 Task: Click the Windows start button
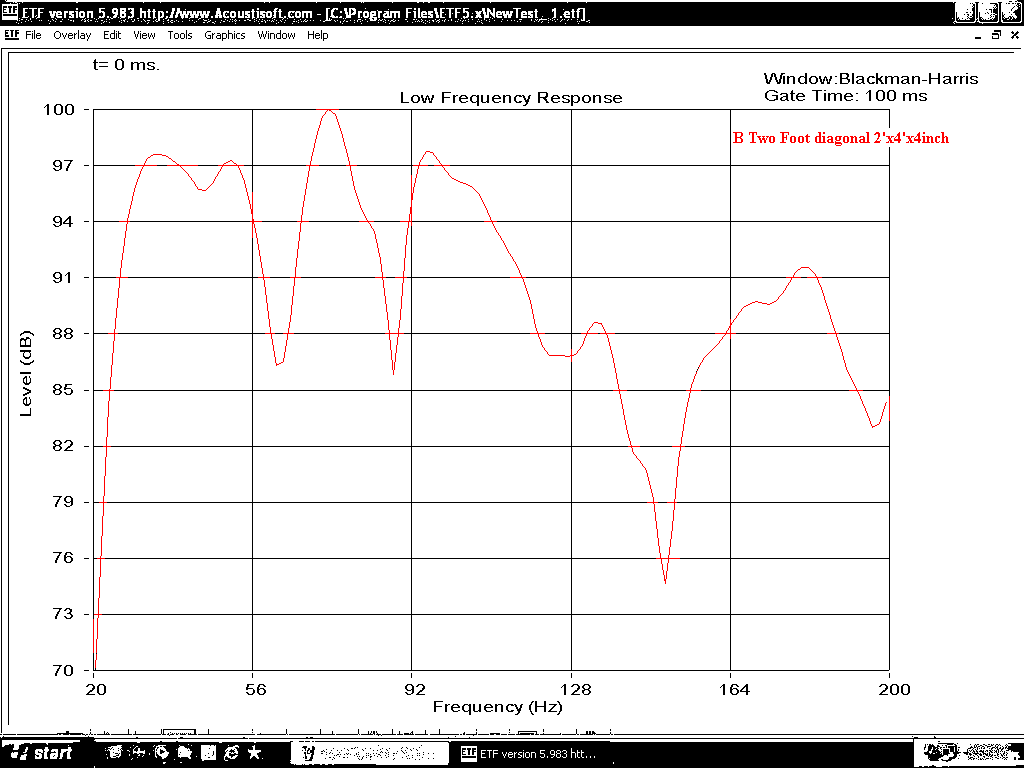pos(40,753)
